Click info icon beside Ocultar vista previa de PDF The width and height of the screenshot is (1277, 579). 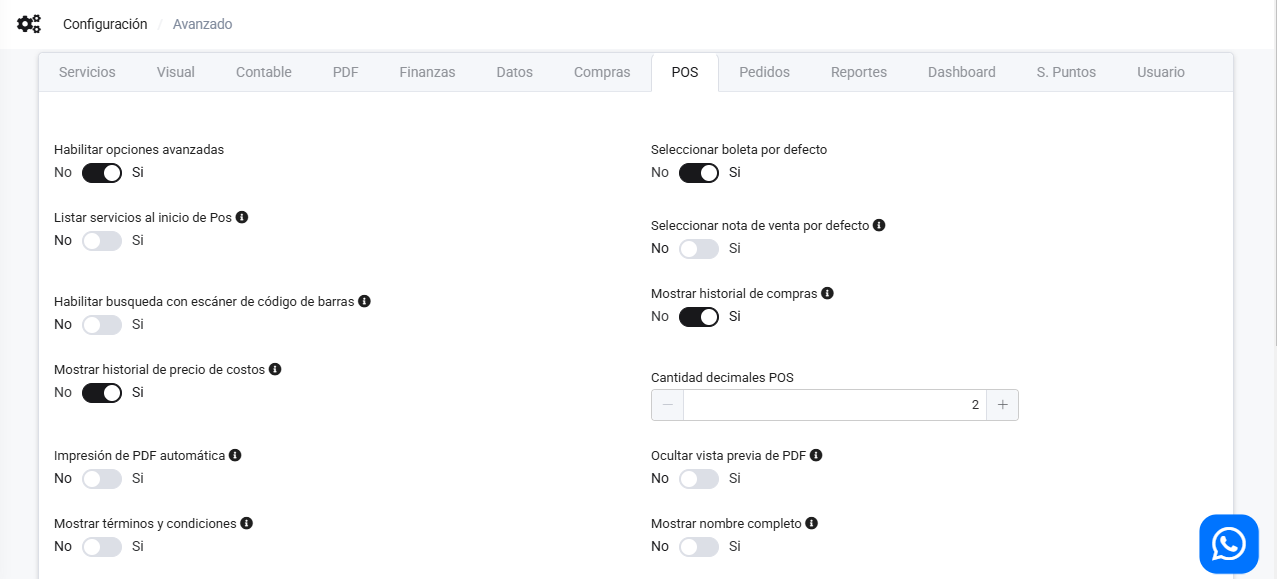[x=816, y=455]
